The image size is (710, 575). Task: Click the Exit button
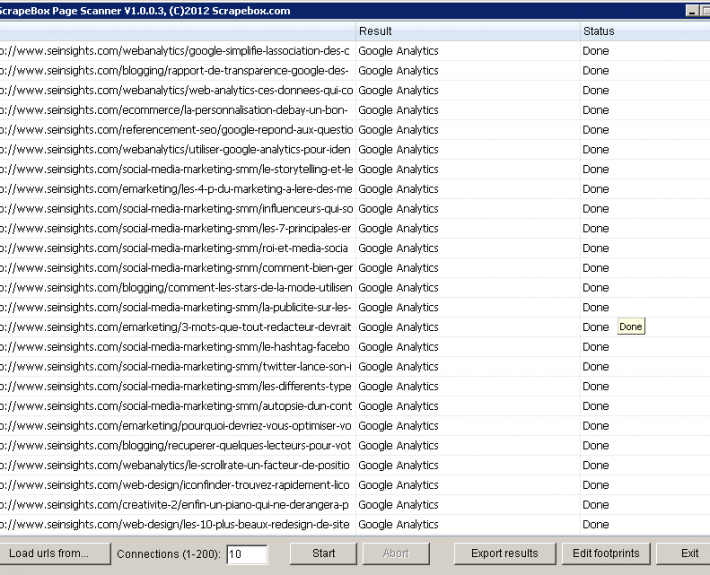click(689, 553)
